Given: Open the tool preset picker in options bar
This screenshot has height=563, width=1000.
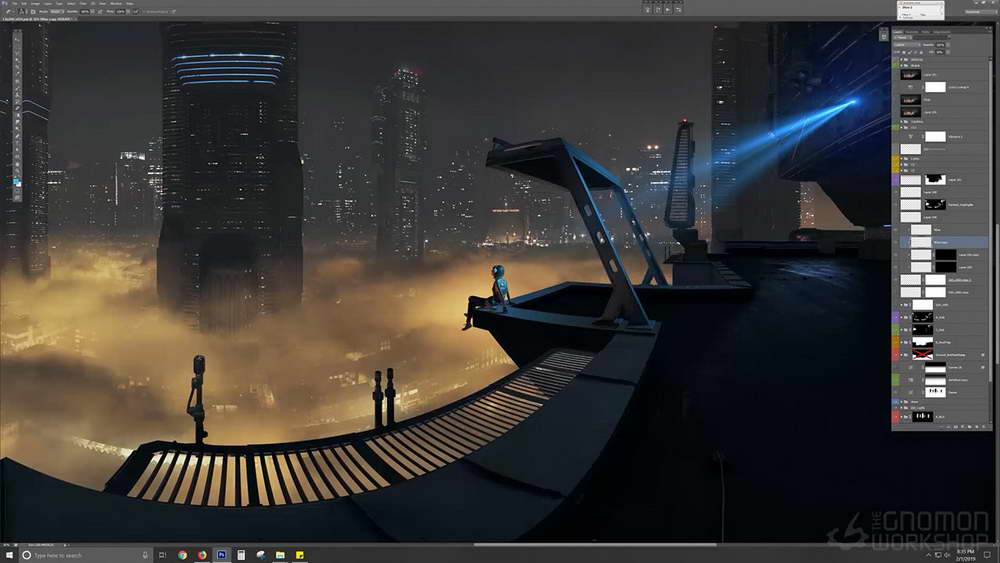Looking at the screenshot, I should (10, 11).
